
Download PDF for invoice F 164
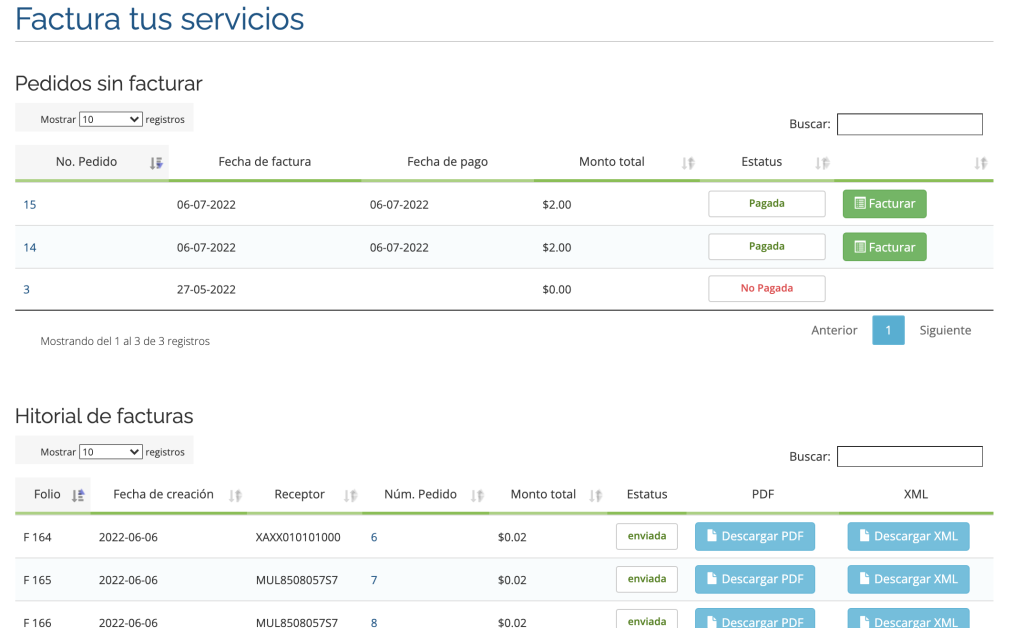point(755,537)
